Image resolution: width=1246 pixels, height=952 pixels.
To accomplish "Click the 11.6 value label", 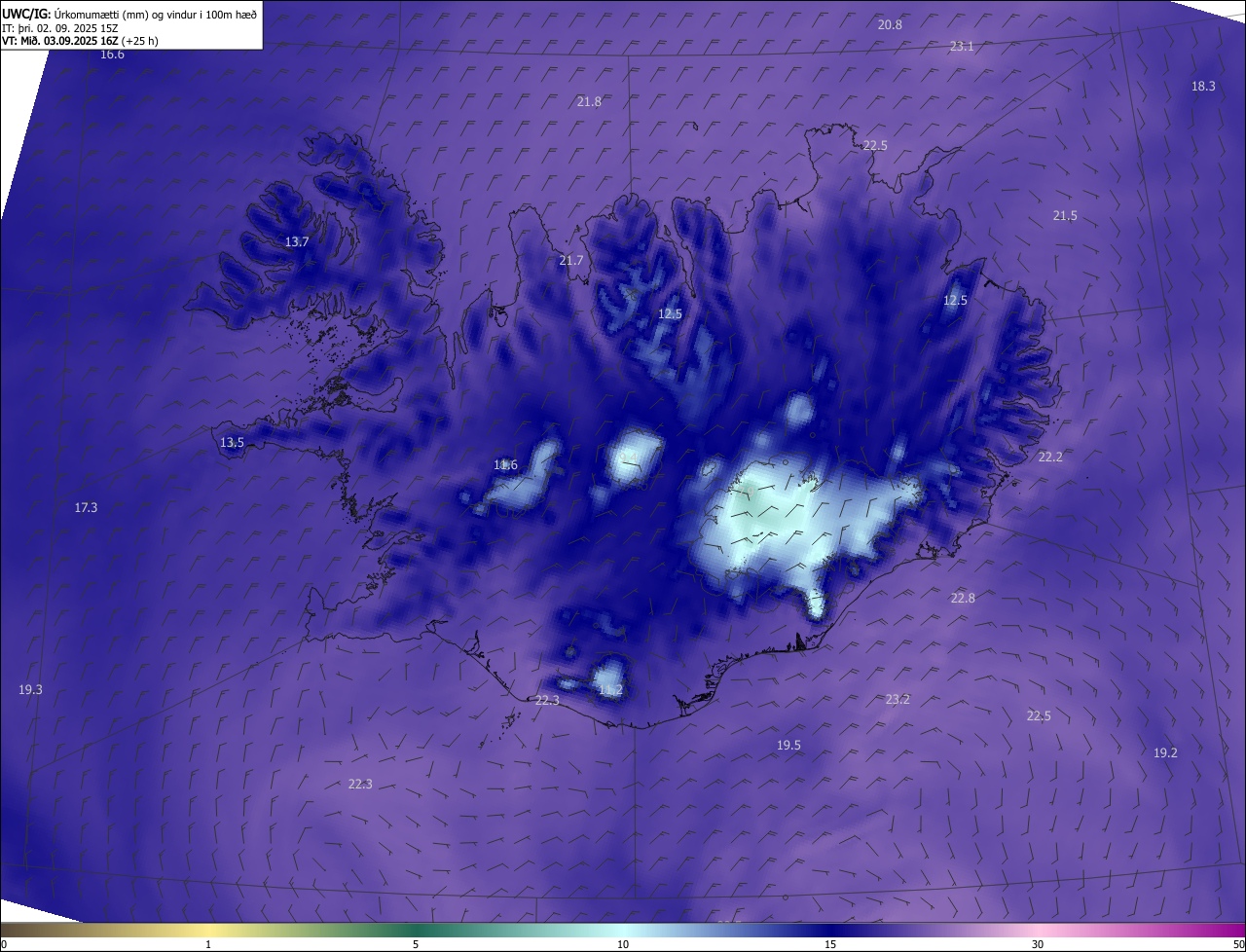I will [505, 464].
